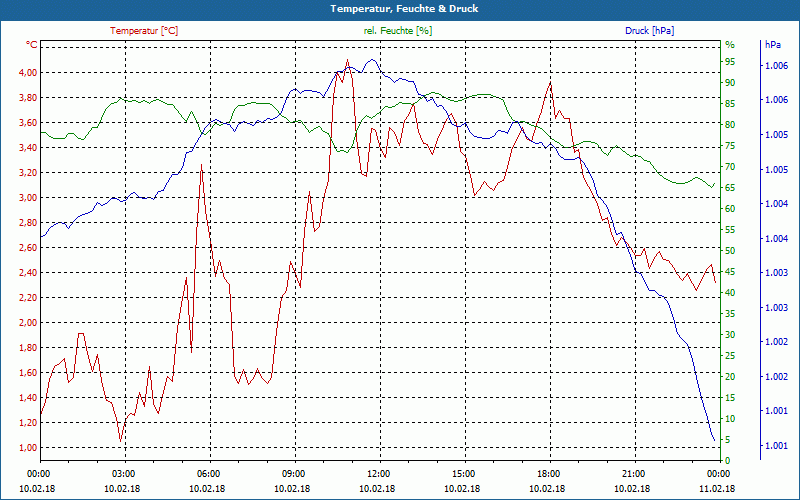
Task: Click the '18:00' time axis label
Action: 548,473
